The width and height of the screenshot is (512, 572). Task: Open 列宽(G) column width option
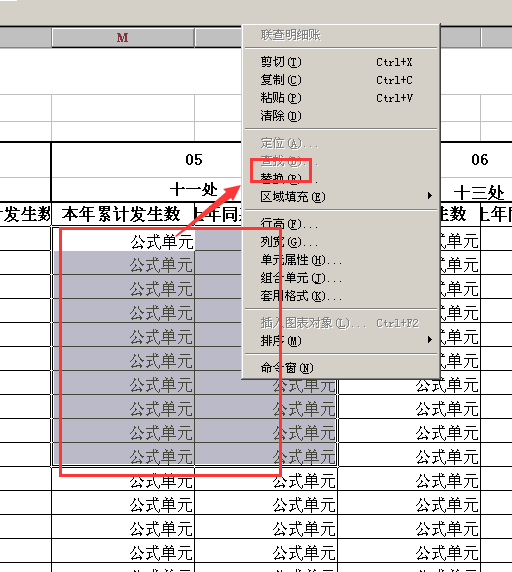(x=341, y=241)
